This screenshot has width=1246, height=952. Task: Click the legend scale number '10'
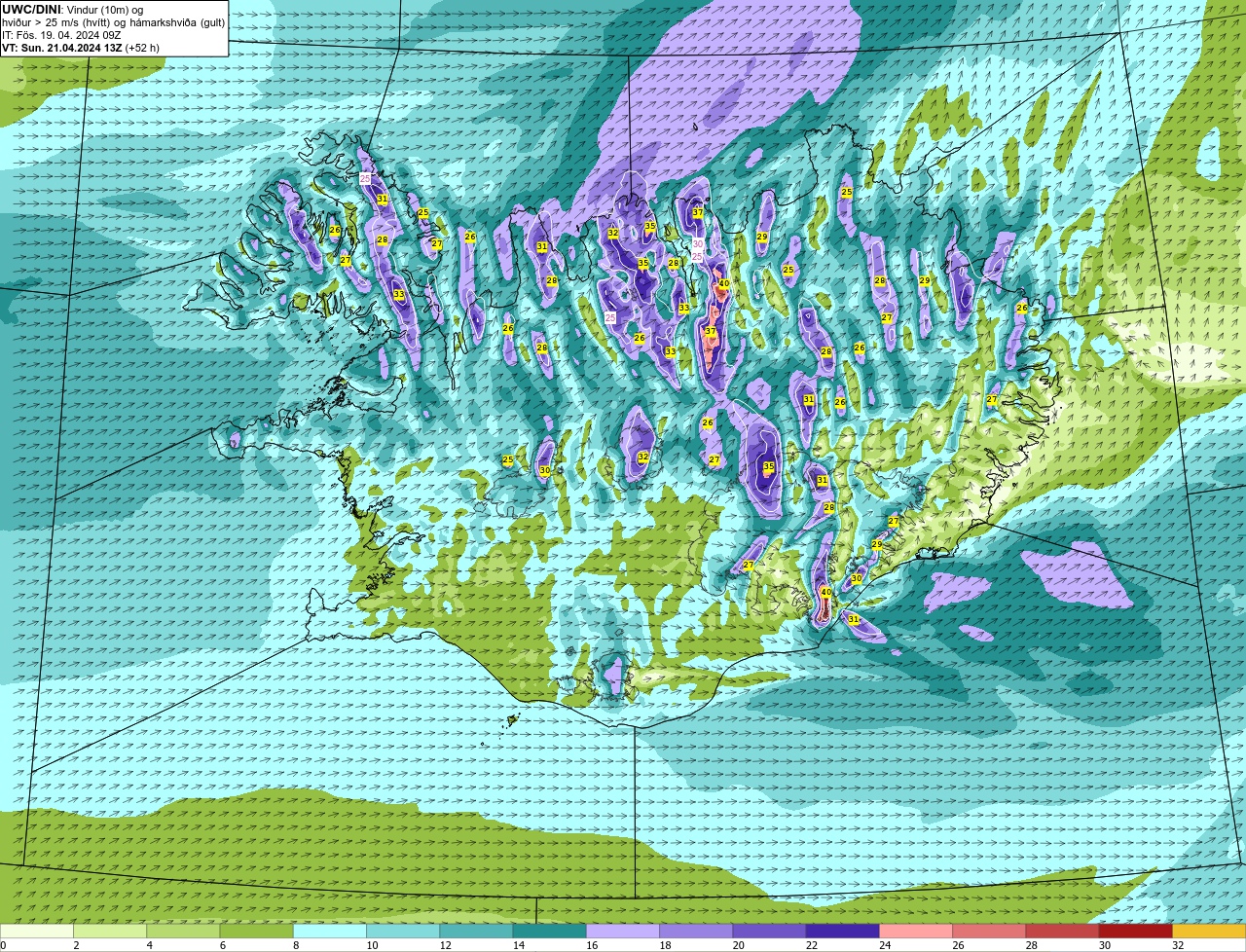(x=373, y=945)
